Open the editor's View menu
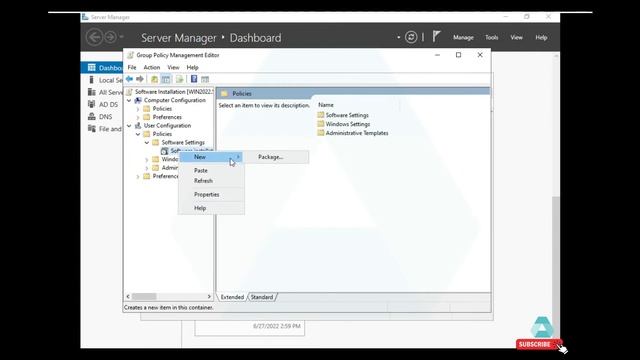Screen dimensions: 640x360 coord(173,67)
